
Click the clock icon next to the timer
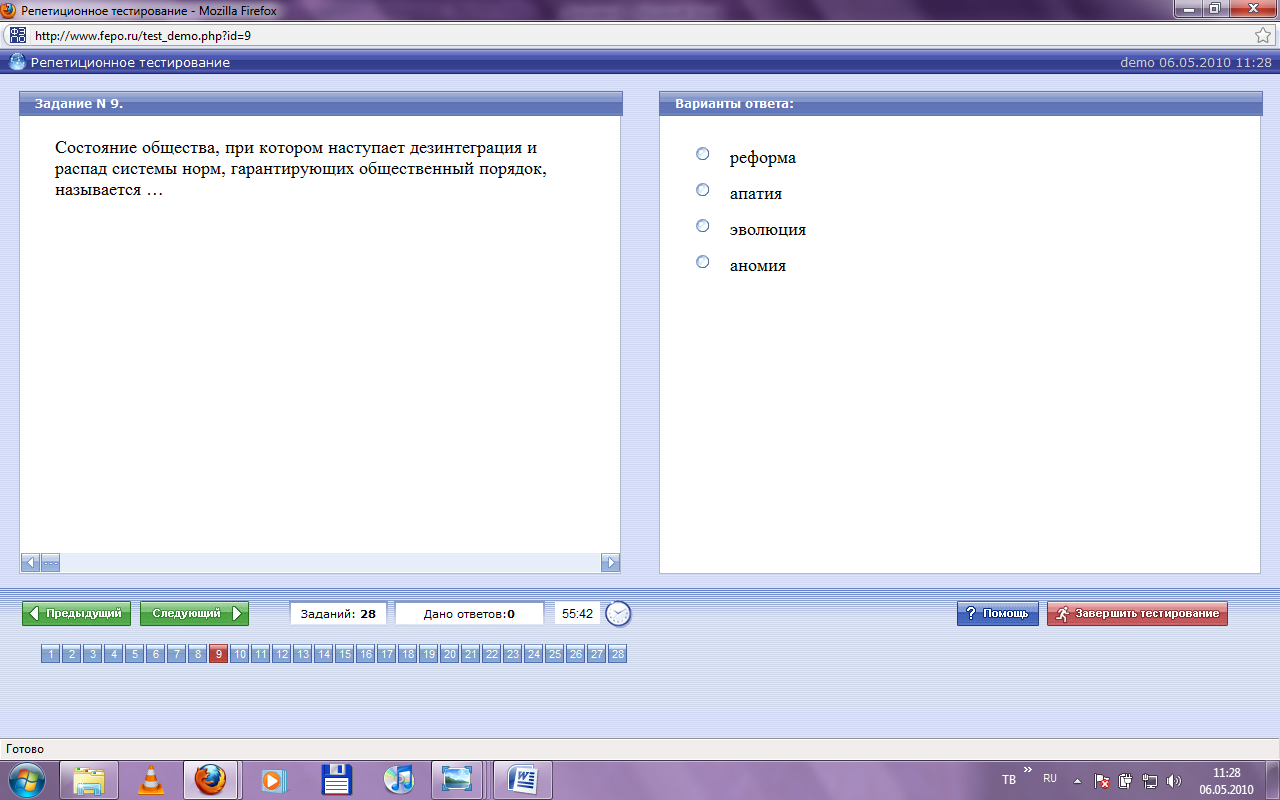pos(619,614)
